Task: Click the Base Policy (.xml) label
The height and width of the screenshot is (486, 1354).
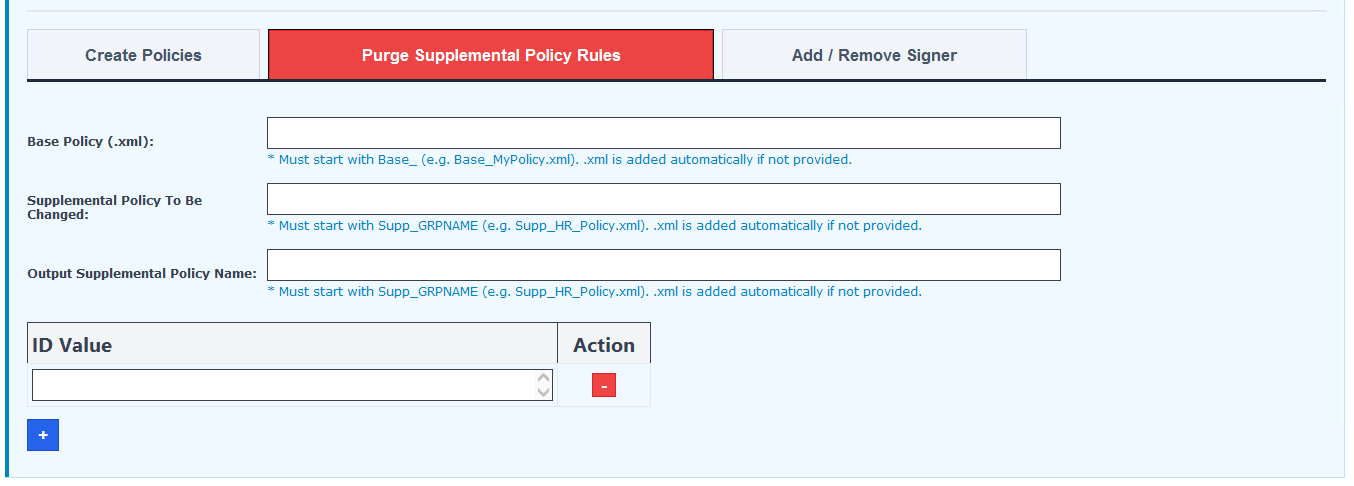Action: click(90, 141)
